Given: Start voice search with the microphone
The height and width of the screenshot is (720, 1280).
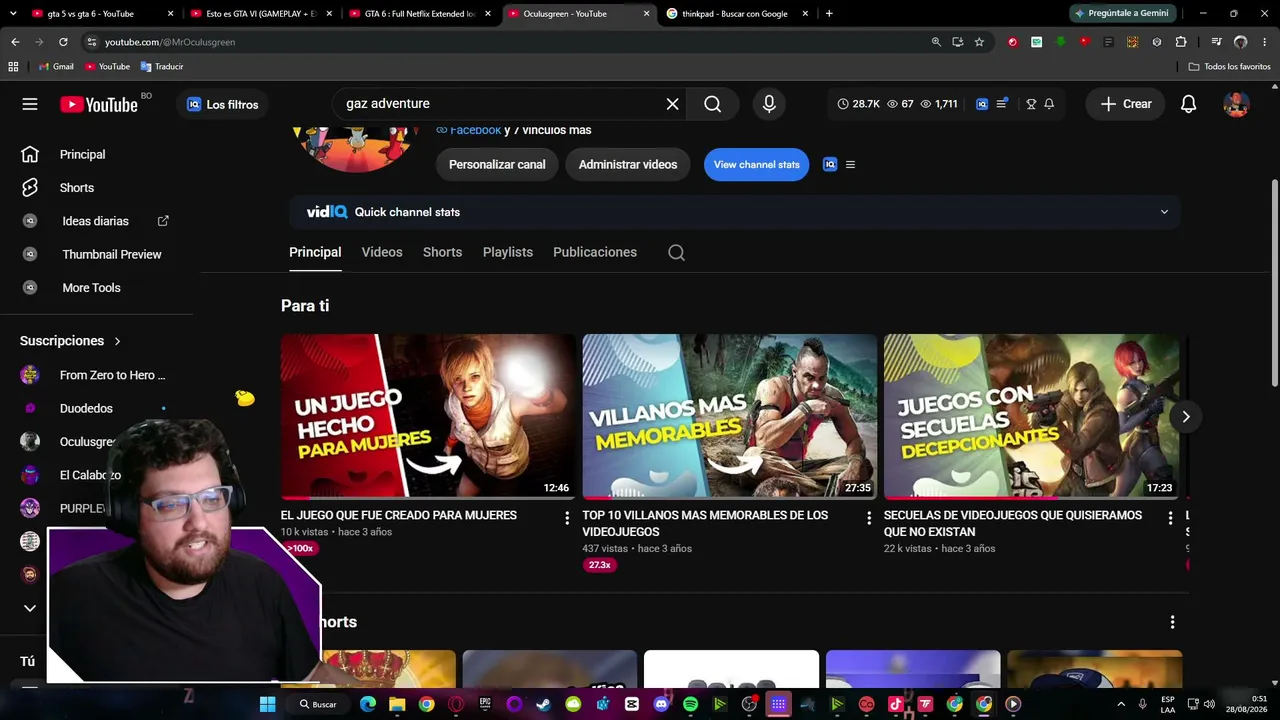Looking at the screenshot, I should point(769,104).
